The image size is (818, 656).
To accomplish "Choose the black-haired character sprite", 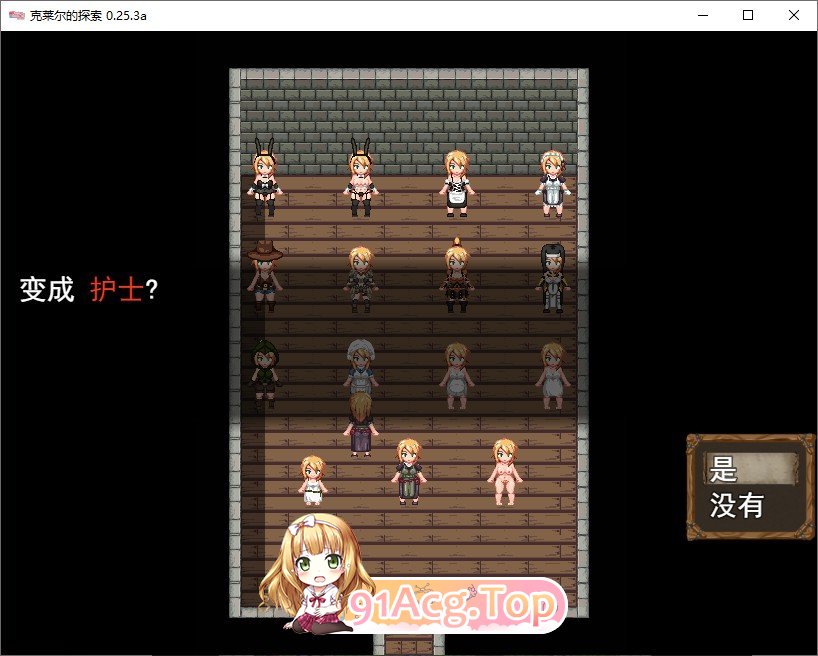I will [x=552, y=278].
